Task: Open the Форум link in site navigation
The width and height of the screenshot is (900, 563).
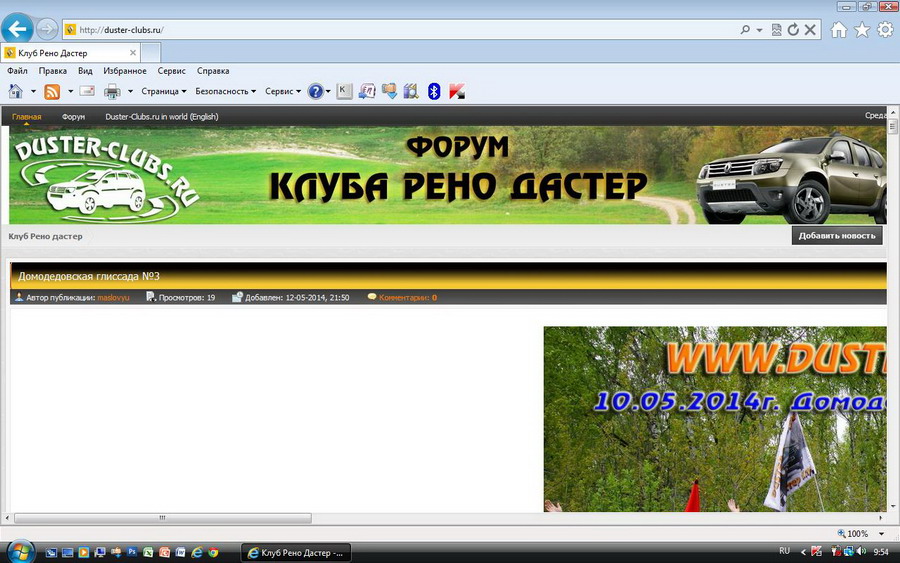Action: tap(73, 117)
